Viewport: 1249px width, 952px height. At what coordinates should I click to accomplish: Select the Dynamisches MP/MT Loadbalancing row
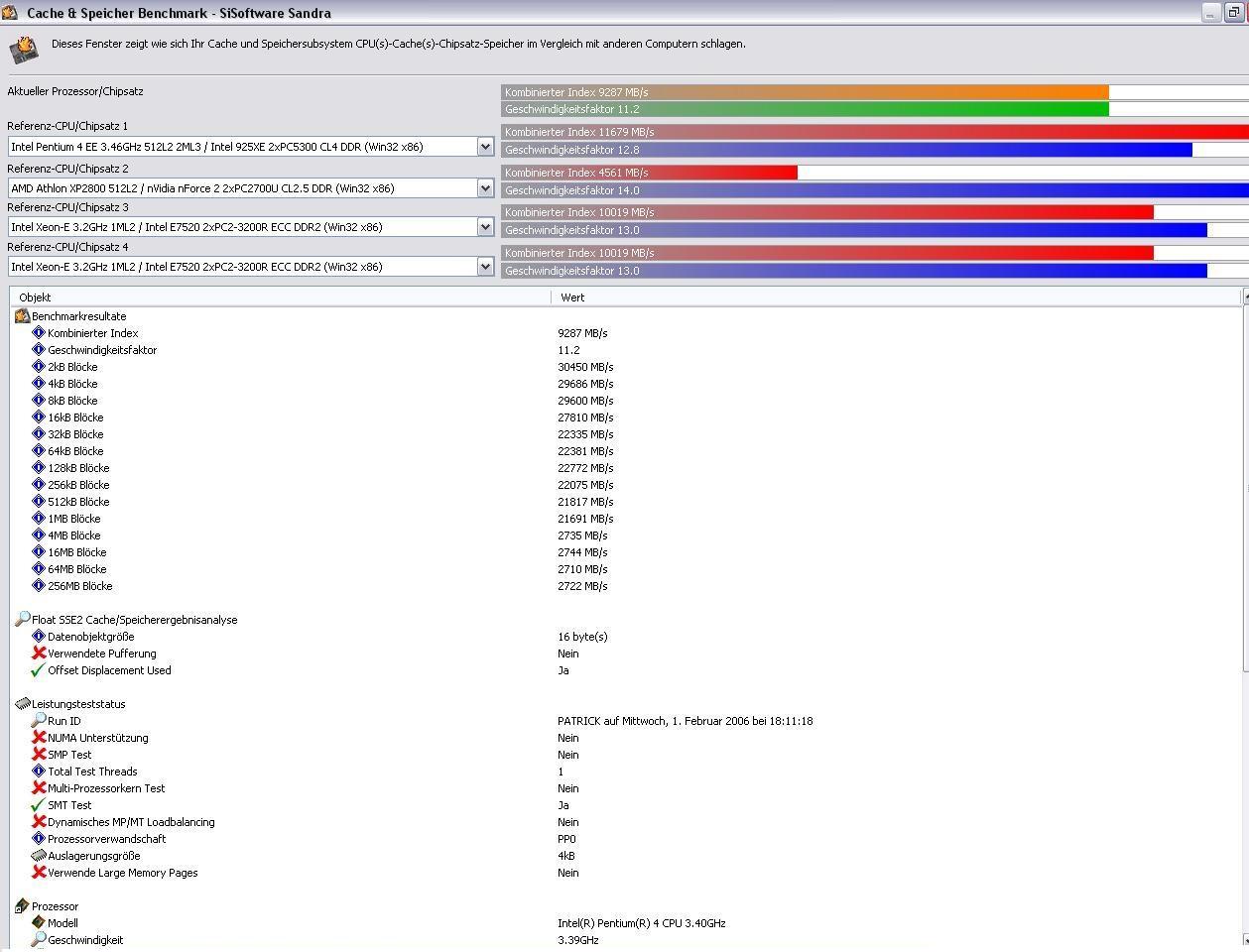[626, 822]
